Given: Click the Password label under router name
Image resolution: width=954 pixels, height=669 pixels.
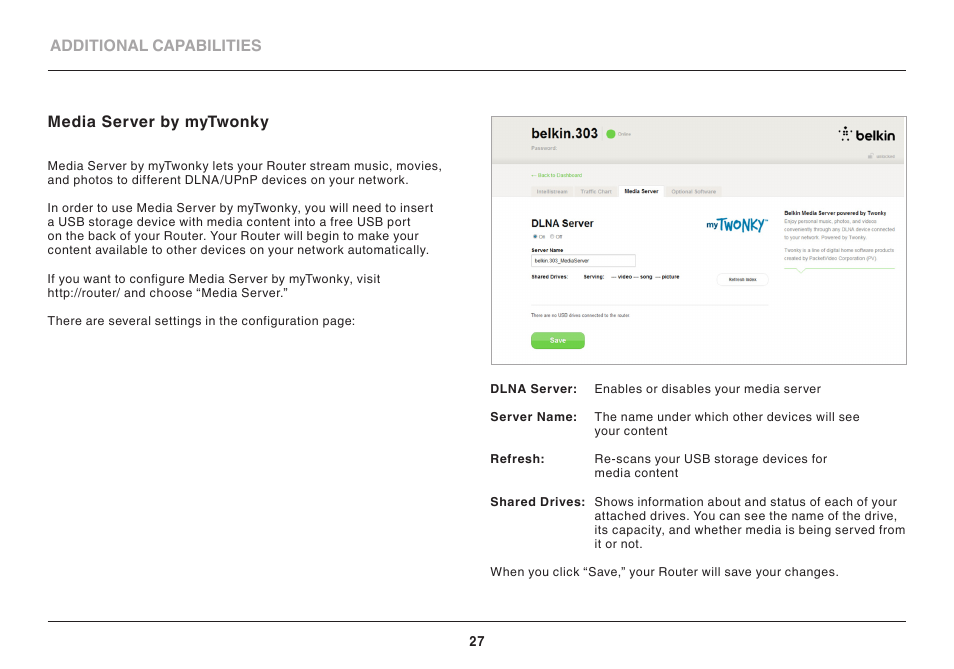Looking at the screenshot, I should click(544, 148).
